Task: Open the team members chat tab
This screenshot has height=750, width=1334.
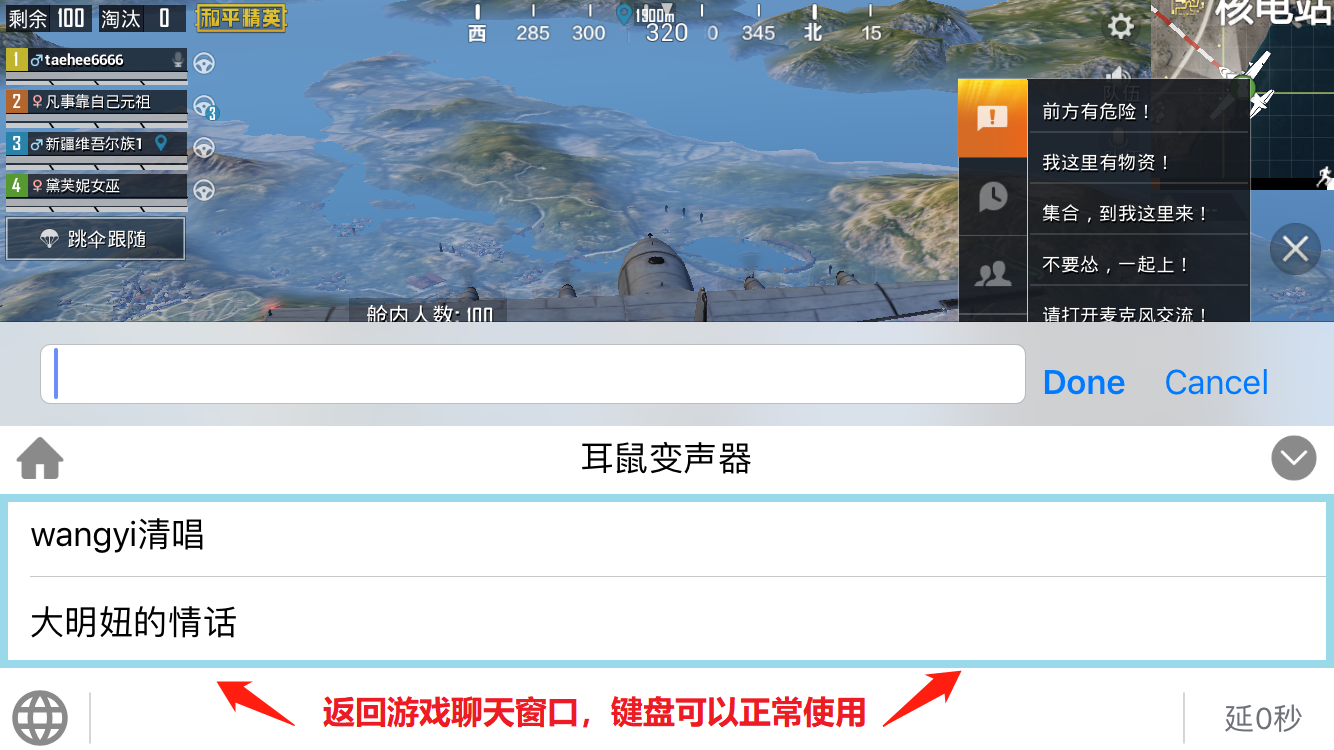Action: click(992, 274)
